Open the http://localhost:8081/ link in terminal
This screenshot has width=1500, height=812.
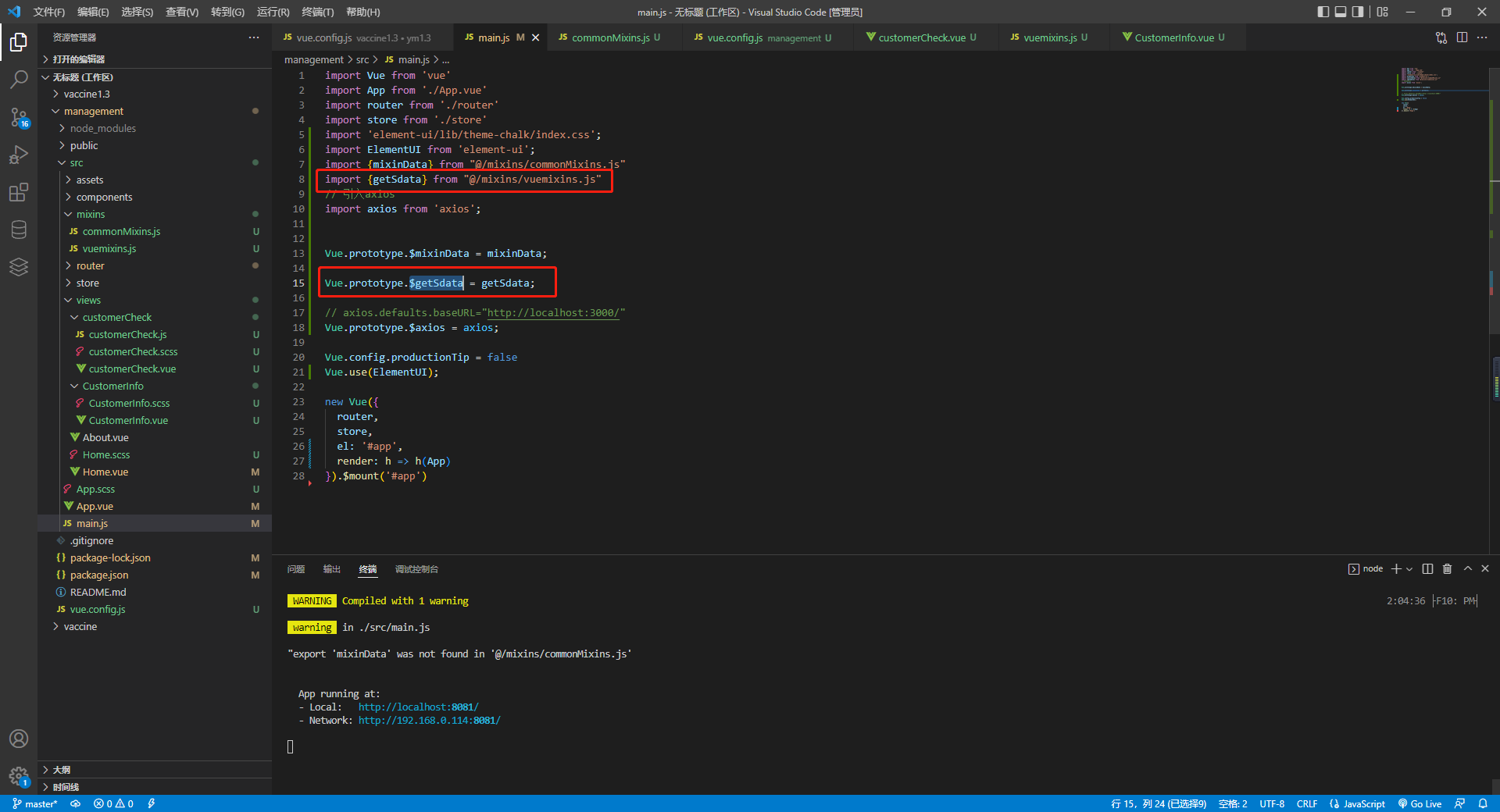tap(418, 707)
